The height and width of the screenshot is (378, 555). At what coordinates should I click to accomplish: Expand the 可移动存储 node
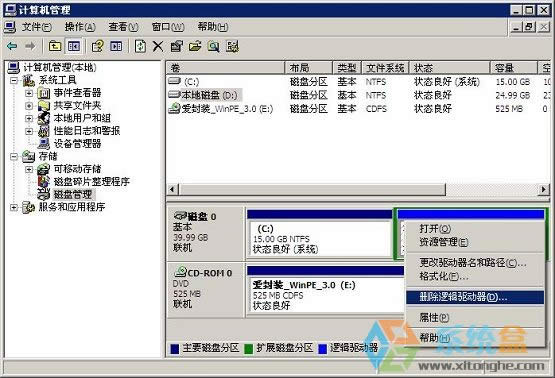click(29, 169)
